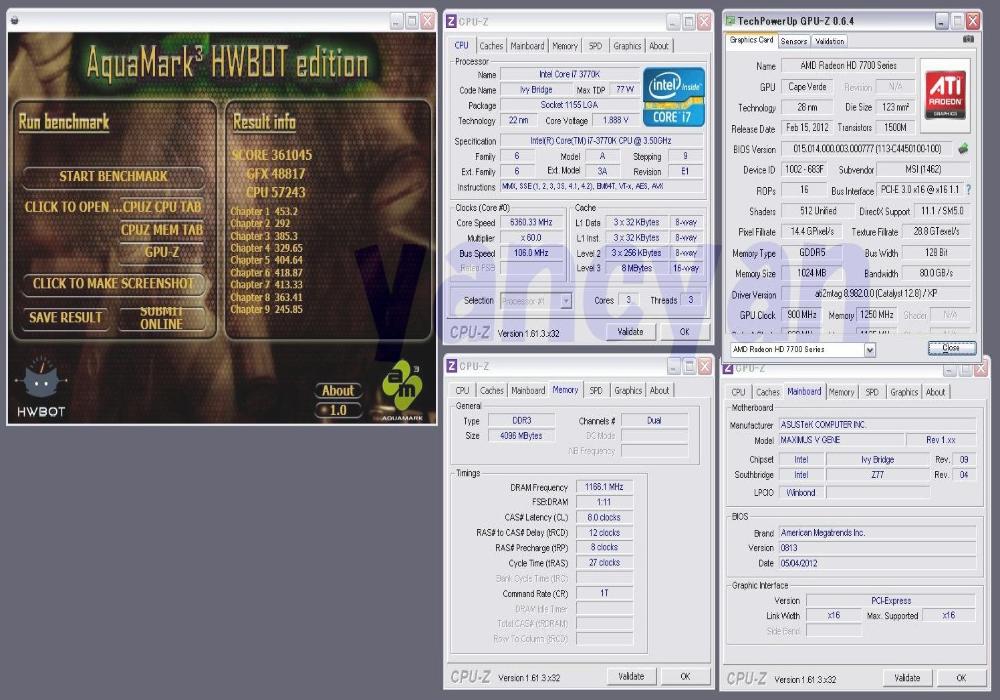Image resolution: width=1000 pixels, height=700 pixels.
Task: Click the GPU Name field AMD Radeon HD 7700 Series
Action: pyautogui.click(x=848, y=66)
